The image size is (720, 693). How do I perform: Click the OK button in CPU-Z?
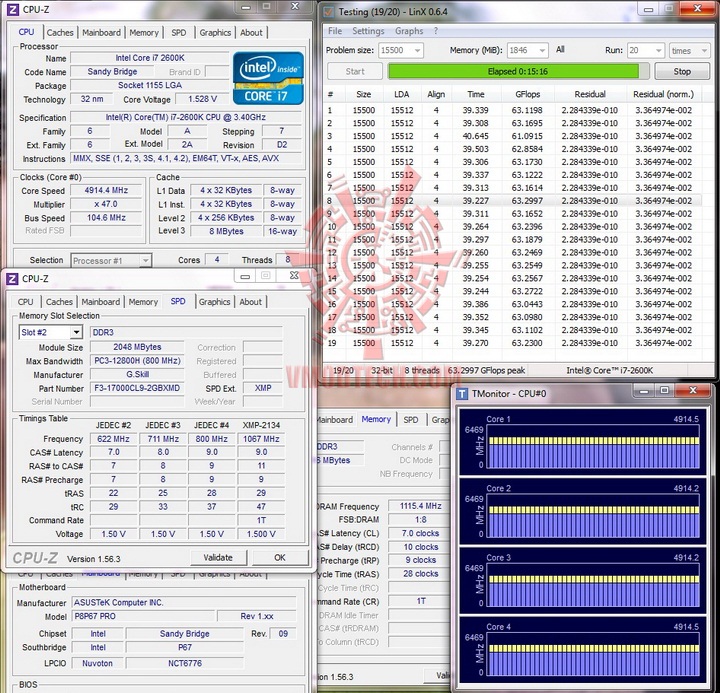coord(280,558)
